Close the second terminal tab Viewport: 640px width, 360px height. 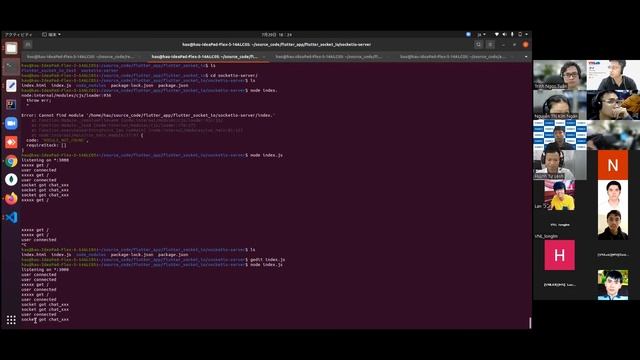click(264, 57)
